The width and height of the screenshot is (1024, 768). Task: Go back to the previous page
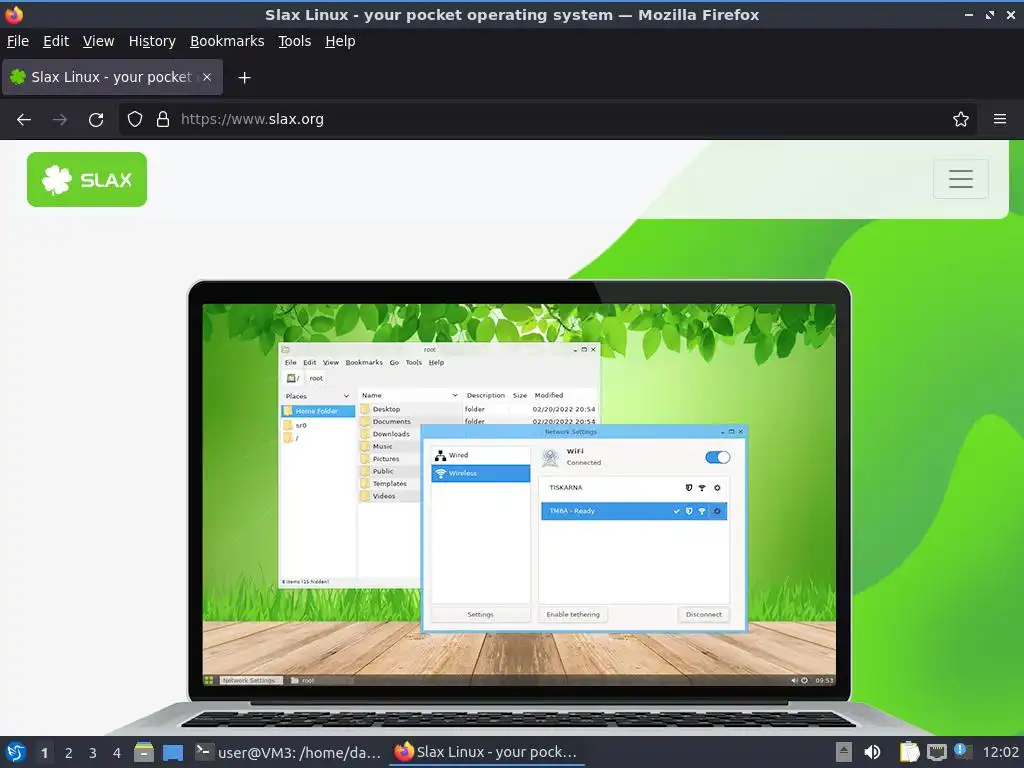(x=24, y=120)
